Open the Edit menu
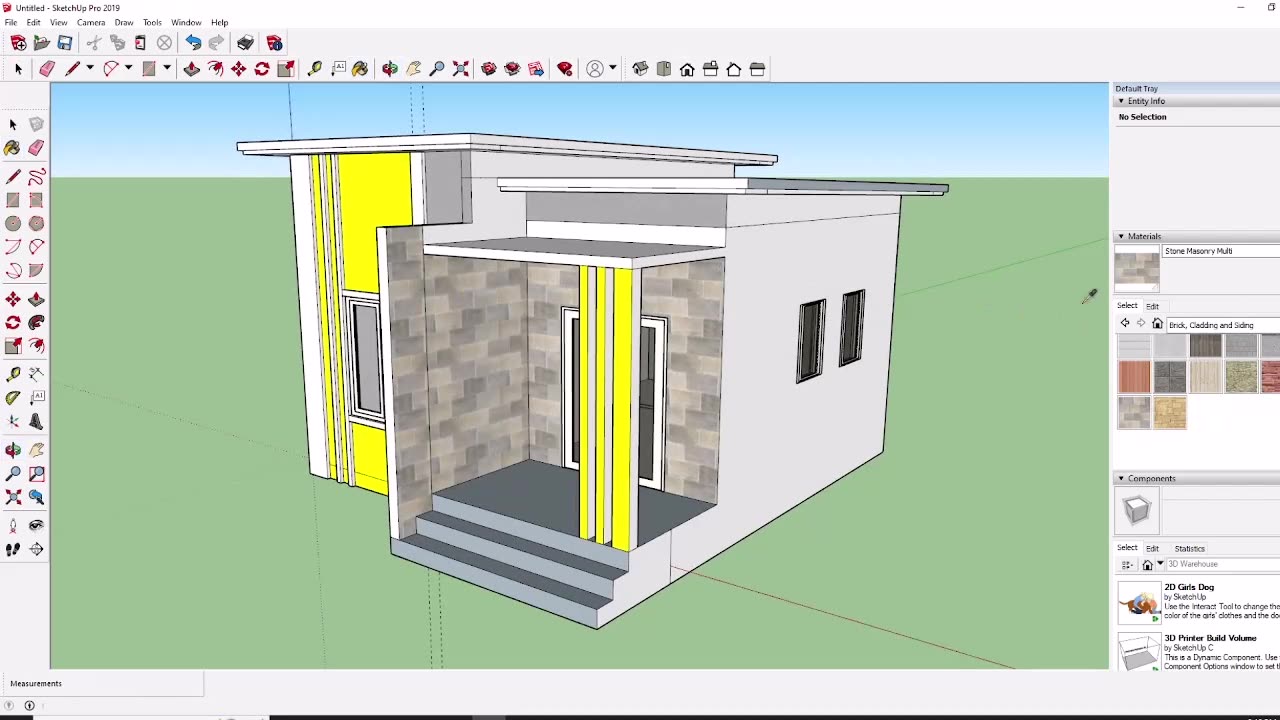The image size is (1280, 720). tap(33, 22)
